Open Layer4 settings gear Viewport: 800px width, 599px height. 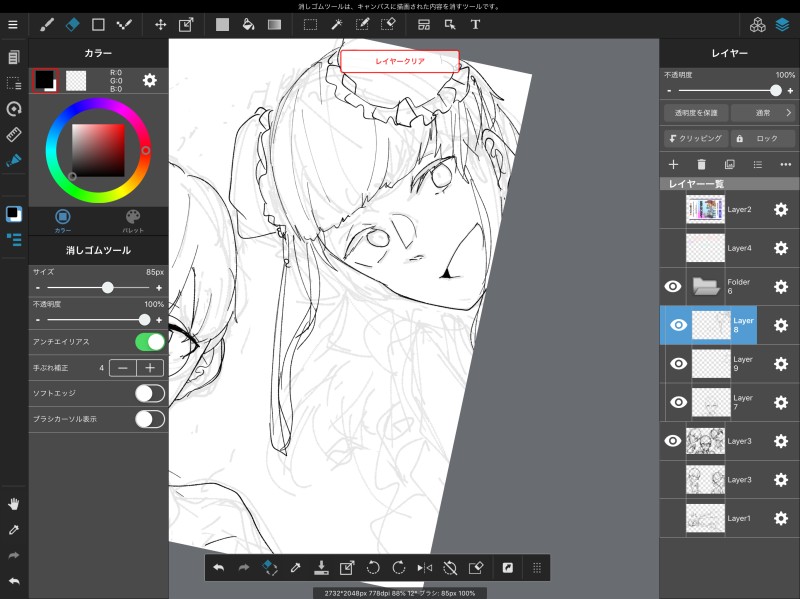[x=781, y=248]
